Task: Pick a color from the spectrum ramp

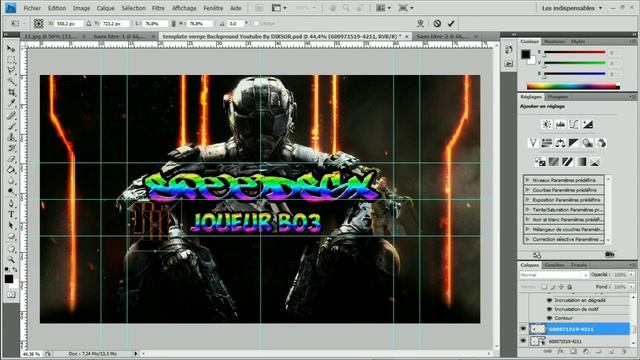Action: point(573,86)
